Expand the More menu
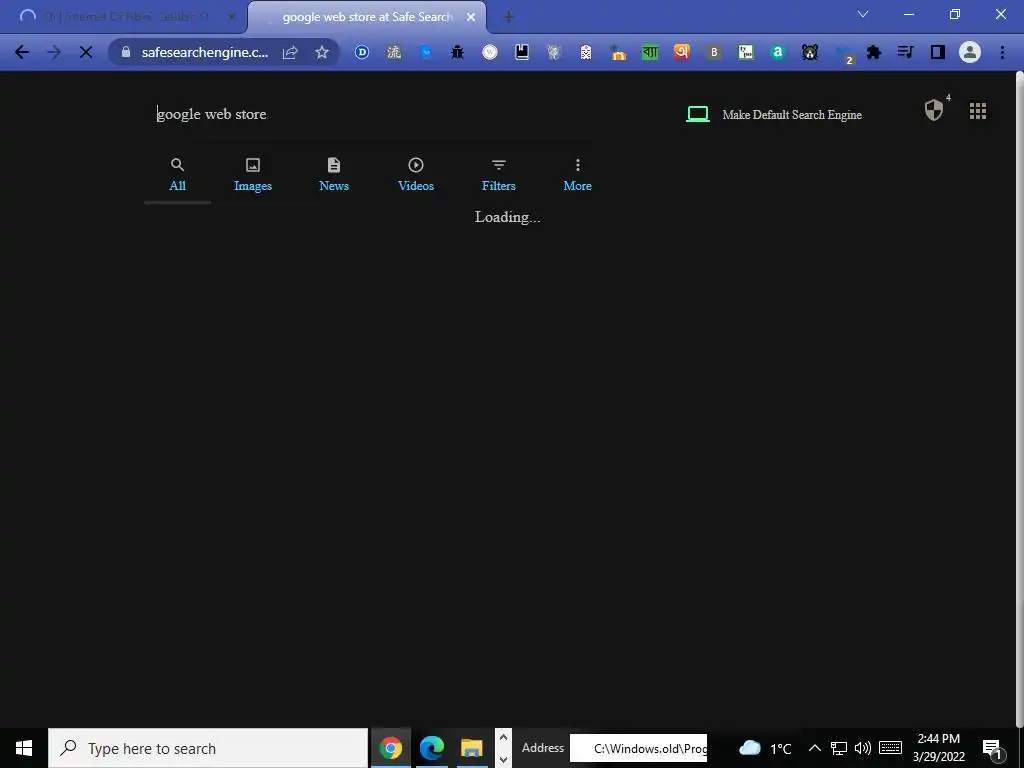1024x768 pixels. [x=577, y=175]
